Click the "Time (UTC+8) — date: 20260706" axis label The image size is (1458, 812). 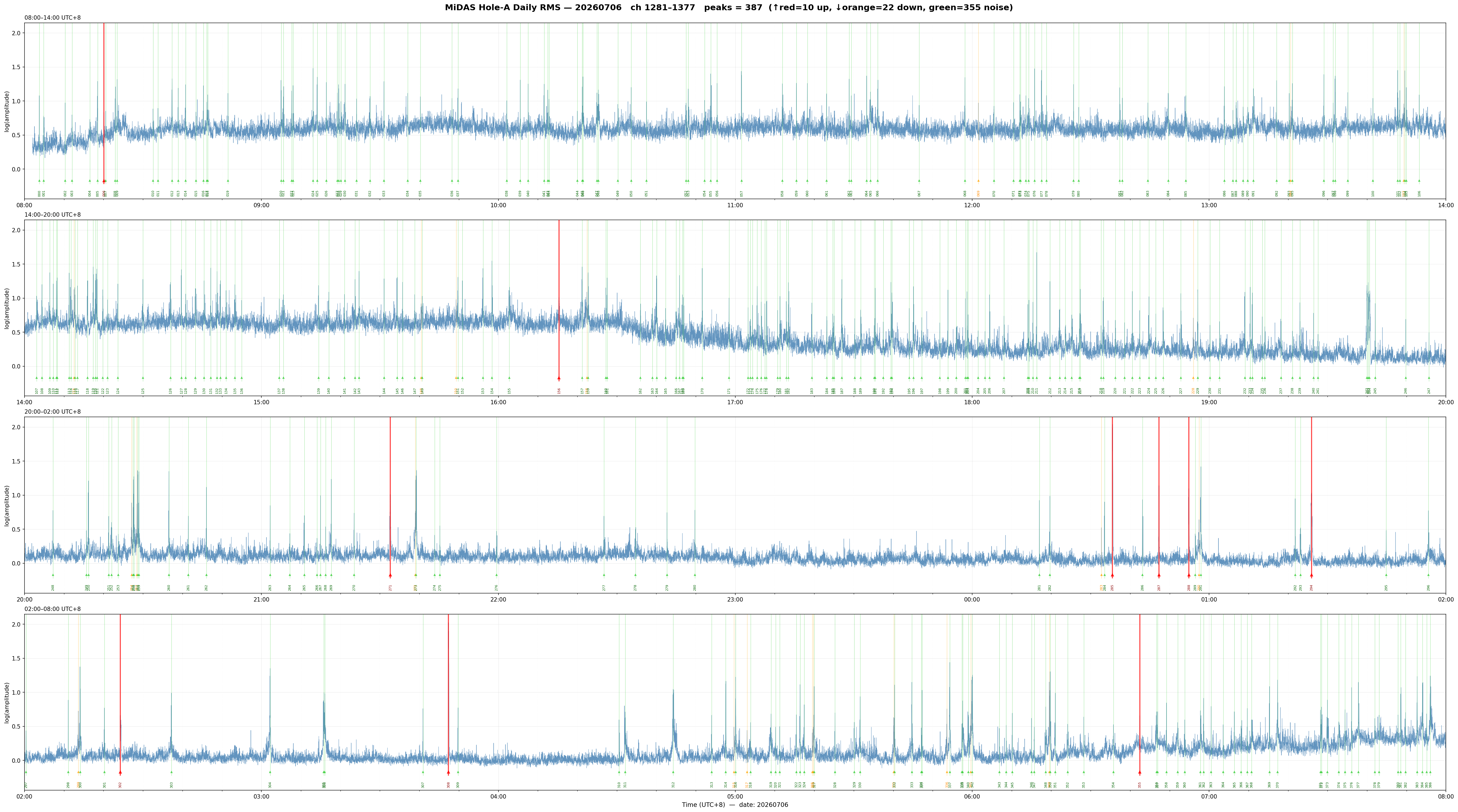coord(735,805)
